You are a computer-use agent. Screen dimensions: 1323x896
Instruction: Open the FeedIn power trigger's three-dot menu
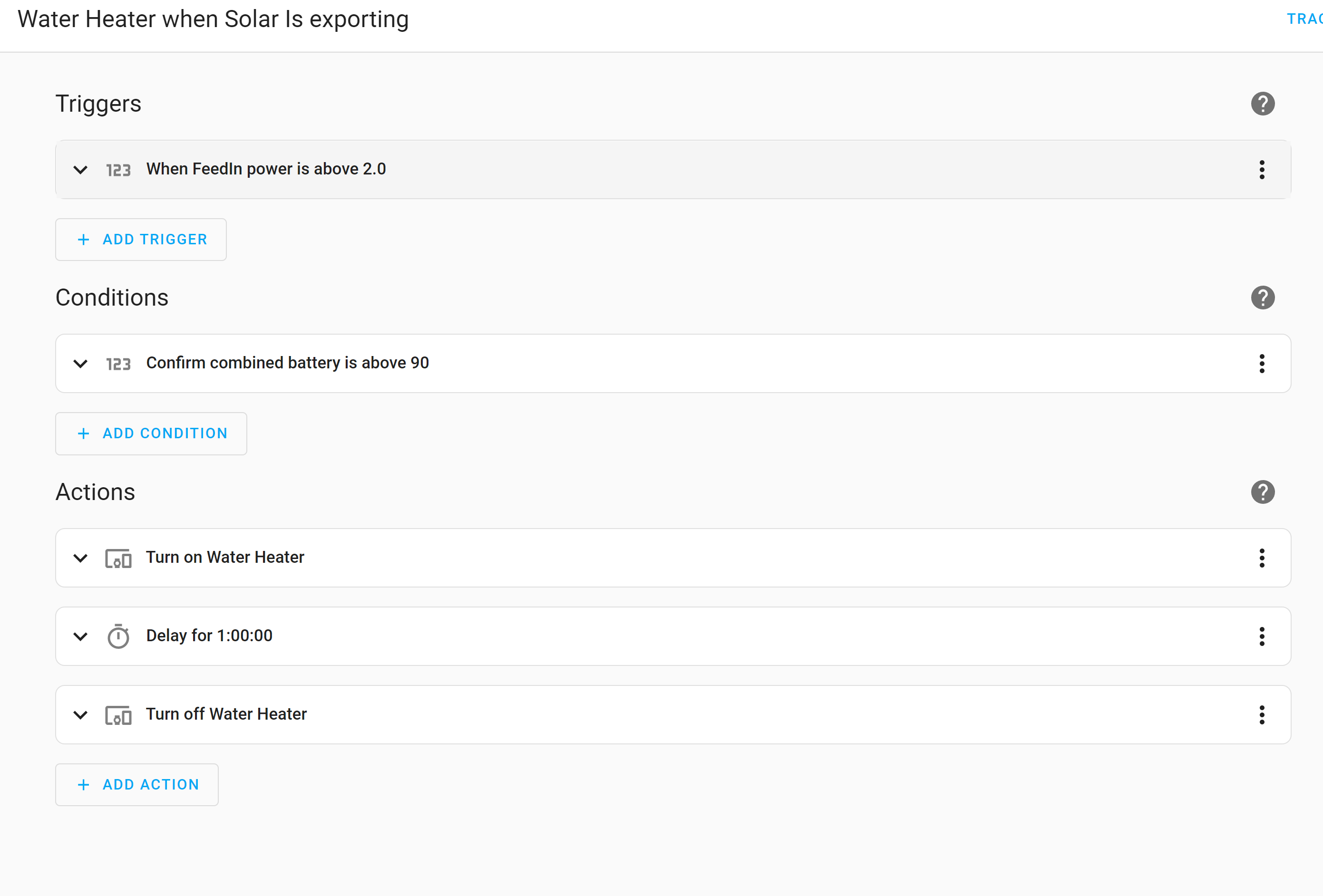[x=1262, y=170]
